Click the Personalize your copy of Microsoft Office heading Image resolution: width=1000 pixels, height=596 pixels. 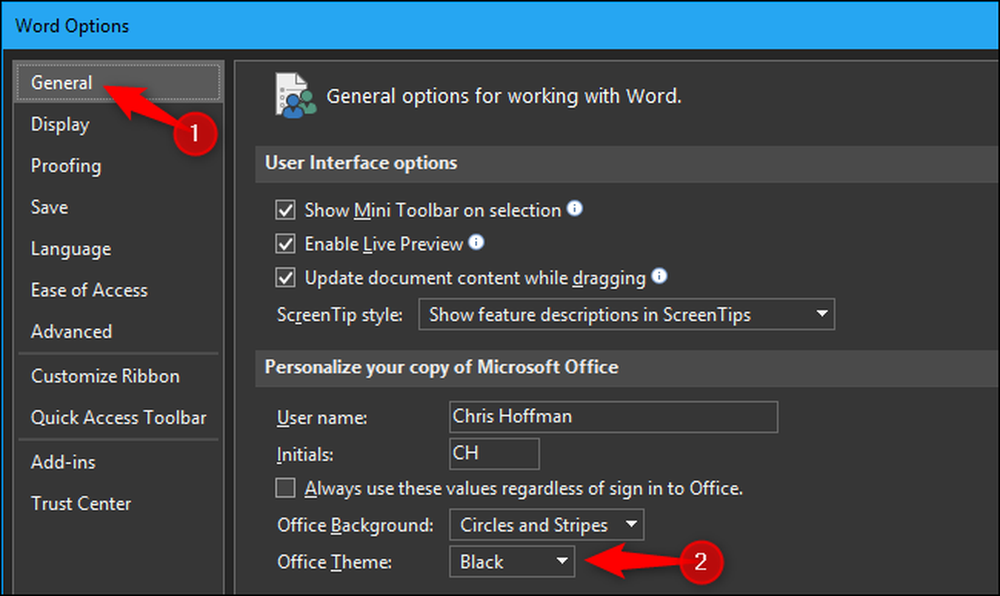pyautogui.click(x=441, y=367)
